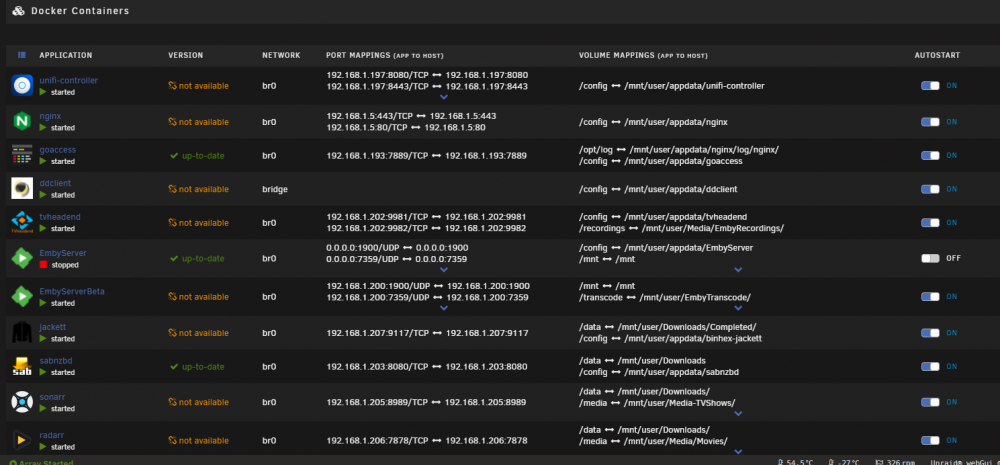The image size is (1000, 465).
Task: Click the ddclient container icon
Action: [22, 189]
